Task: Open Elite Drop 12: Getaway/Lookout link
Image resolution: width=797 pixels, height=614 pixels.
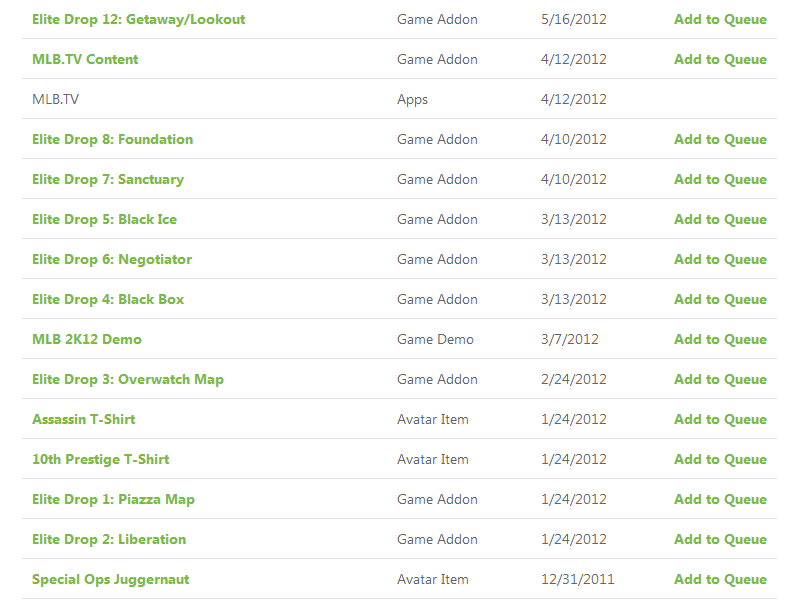Action: 138,19
